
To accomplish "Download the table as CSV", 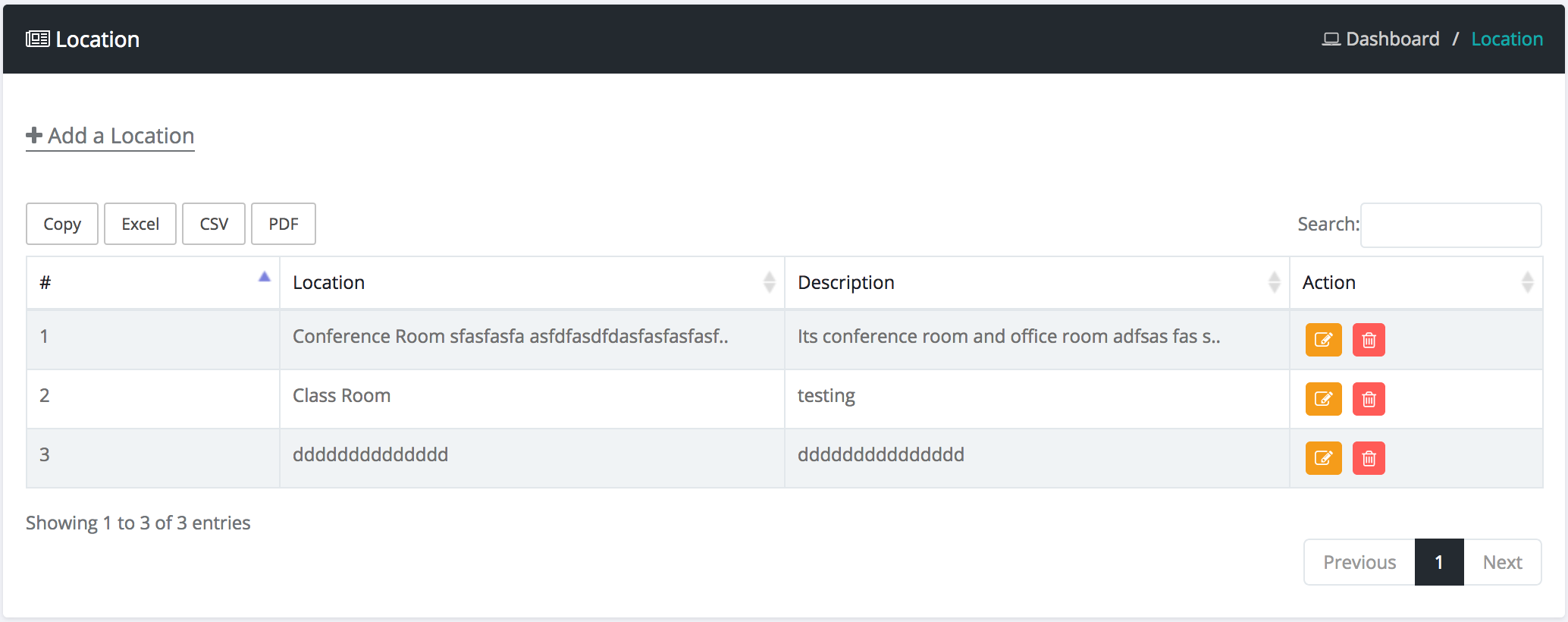I will tap(214, 225).
